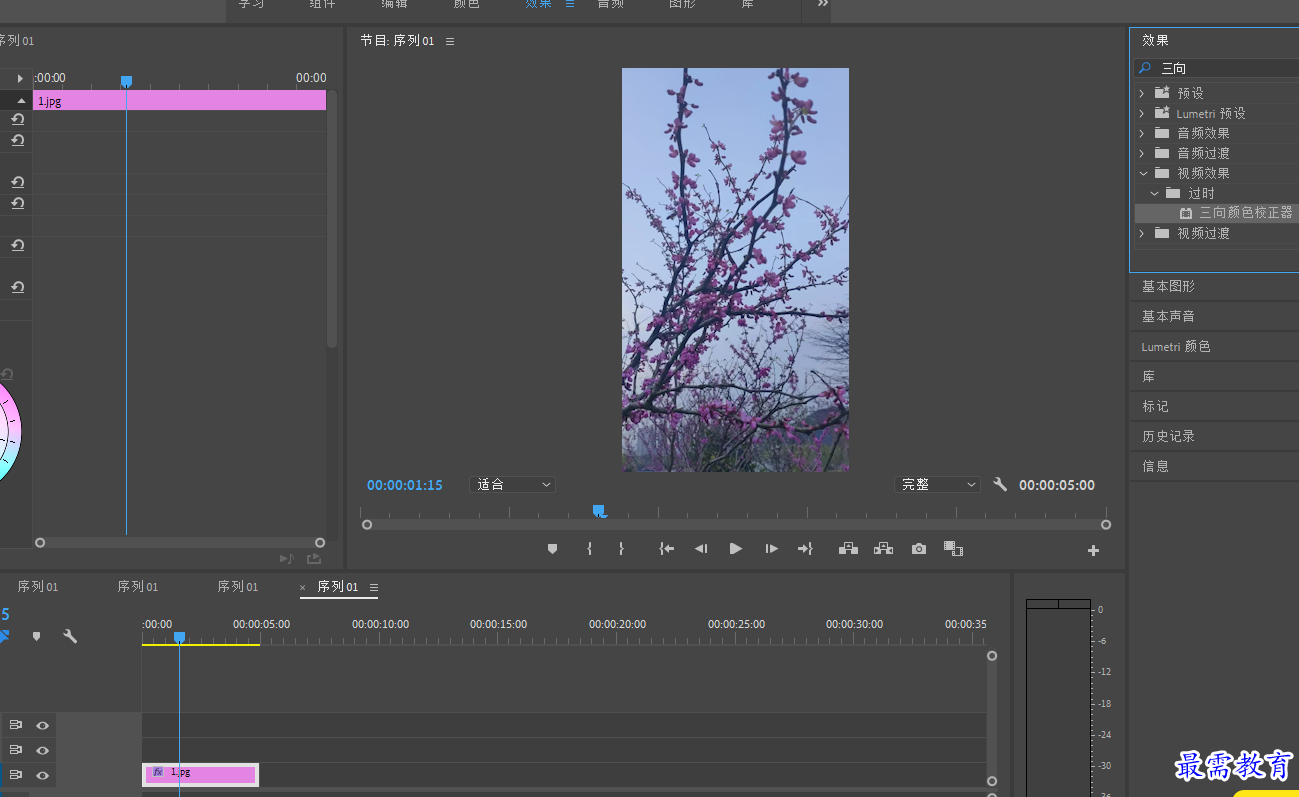Select the 1.jpg clip in the timeline
This screenshot has height=797, width=1299.
coord(200,774)
